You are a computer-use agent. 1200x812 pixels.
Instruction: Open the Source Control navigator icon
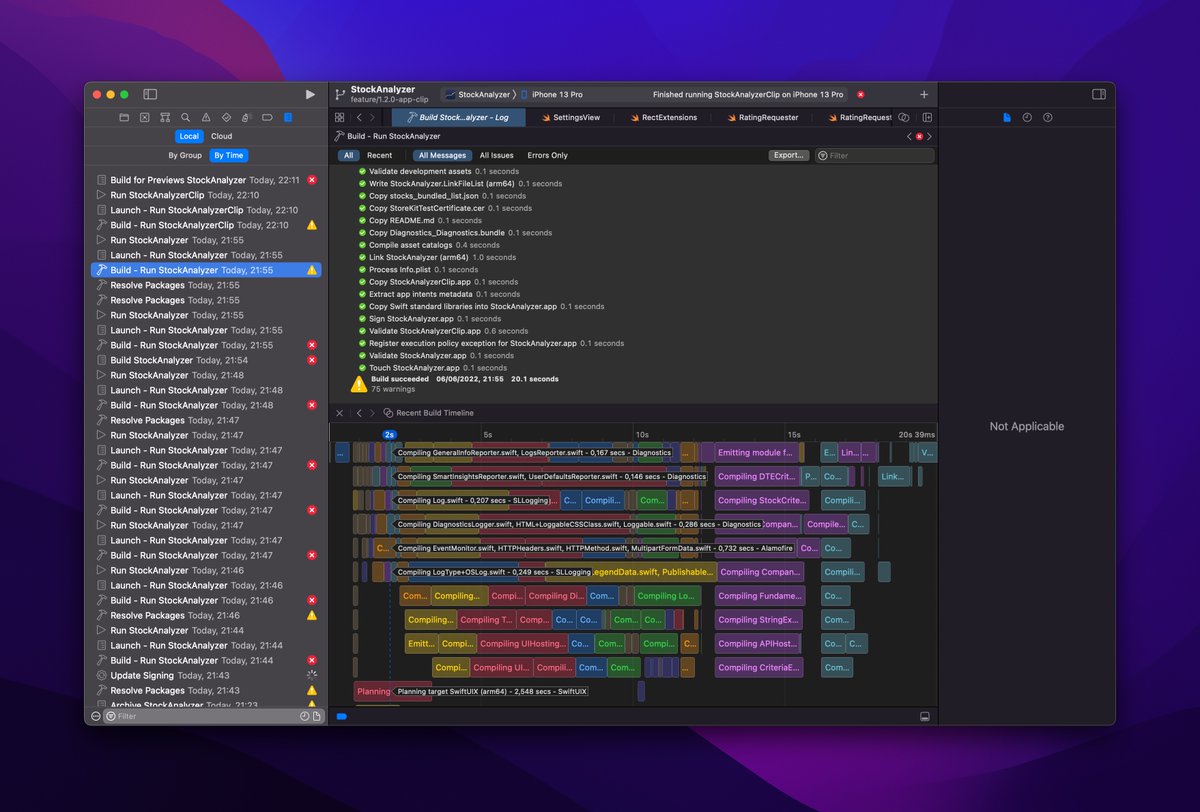(144, 117)
